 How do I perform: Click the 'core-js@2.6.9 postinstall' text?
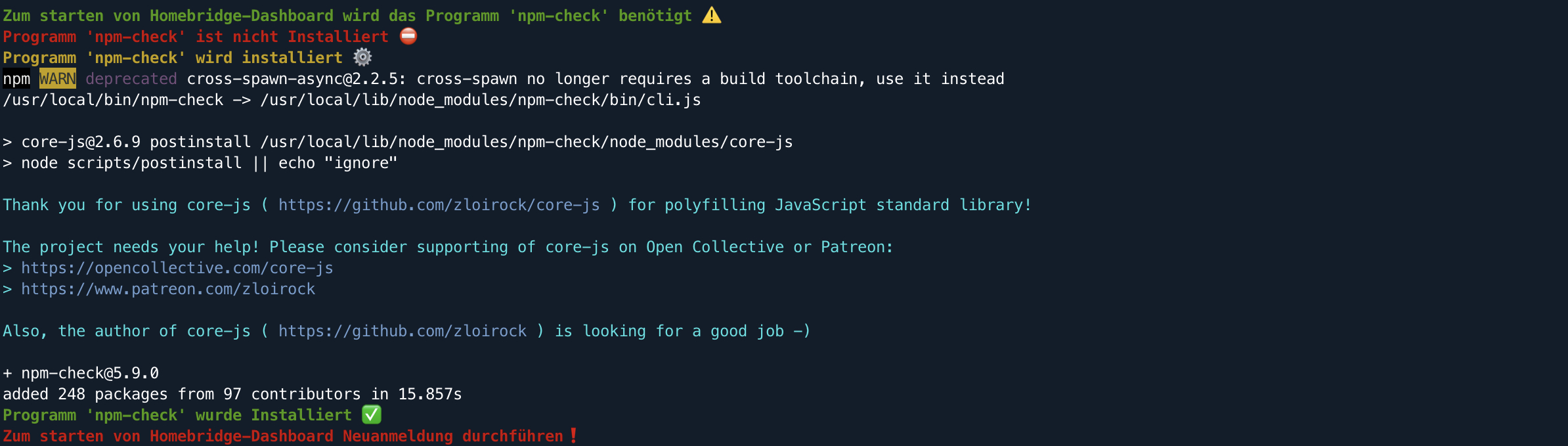(135, 142)
